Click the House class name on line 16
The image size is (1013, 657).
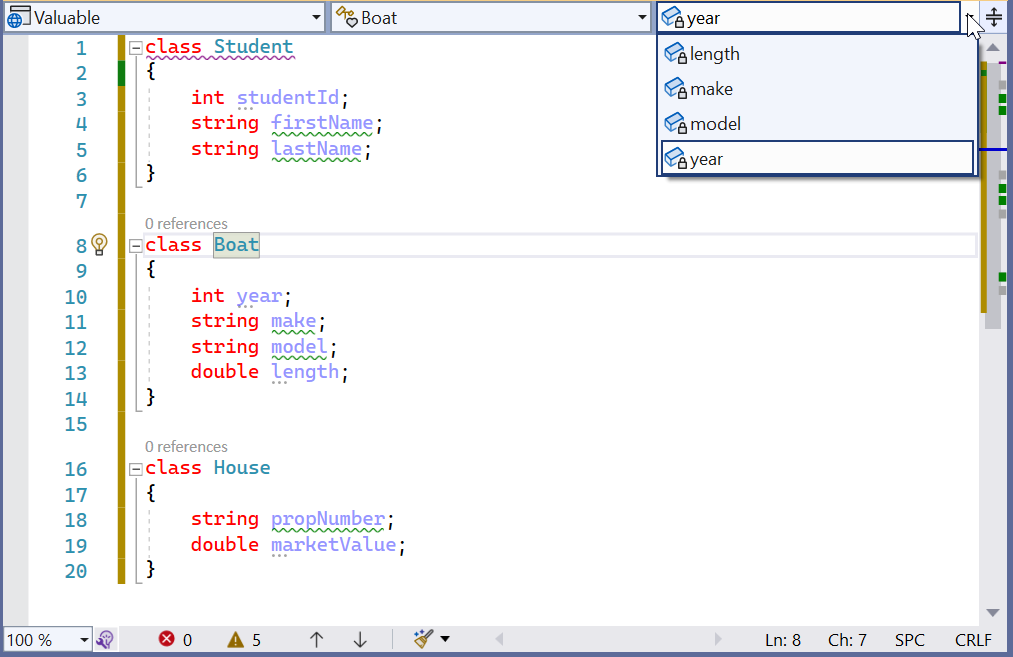[242, 468]
